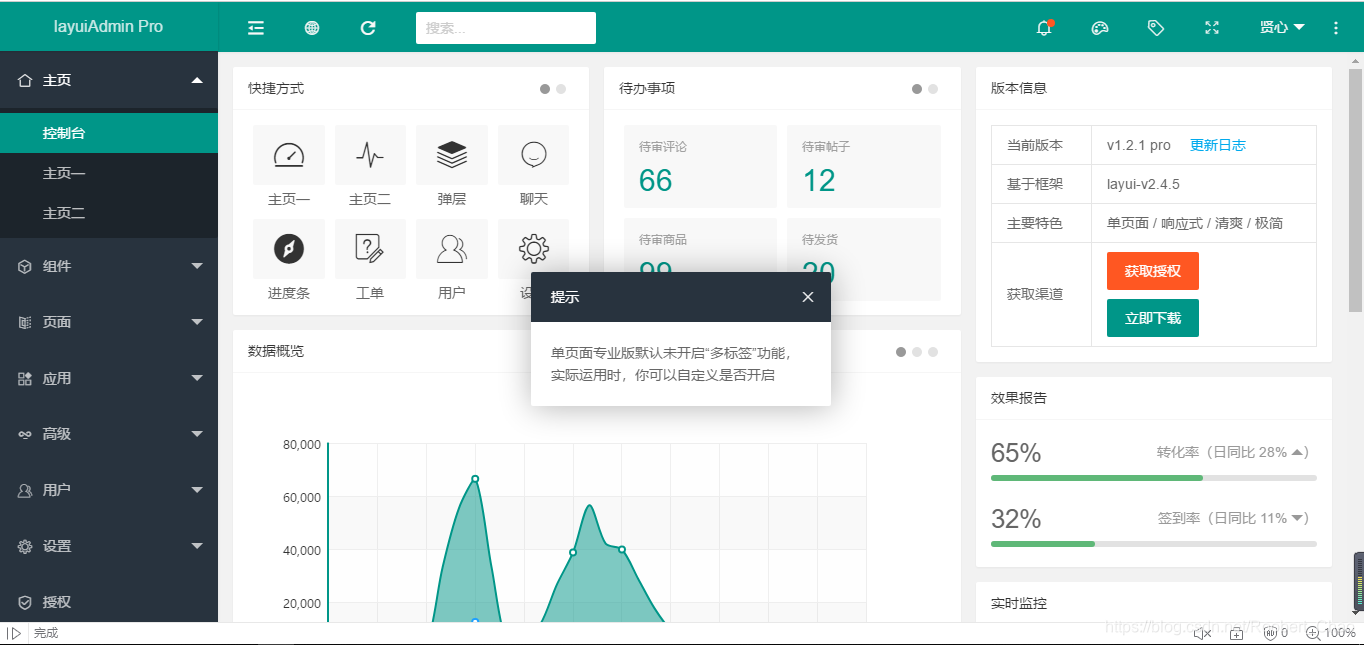The height and width of the screenshot is (645, 1364).
Task: Select 主页一 in the sidebar submenu
Action: click(x=109, y=173)
